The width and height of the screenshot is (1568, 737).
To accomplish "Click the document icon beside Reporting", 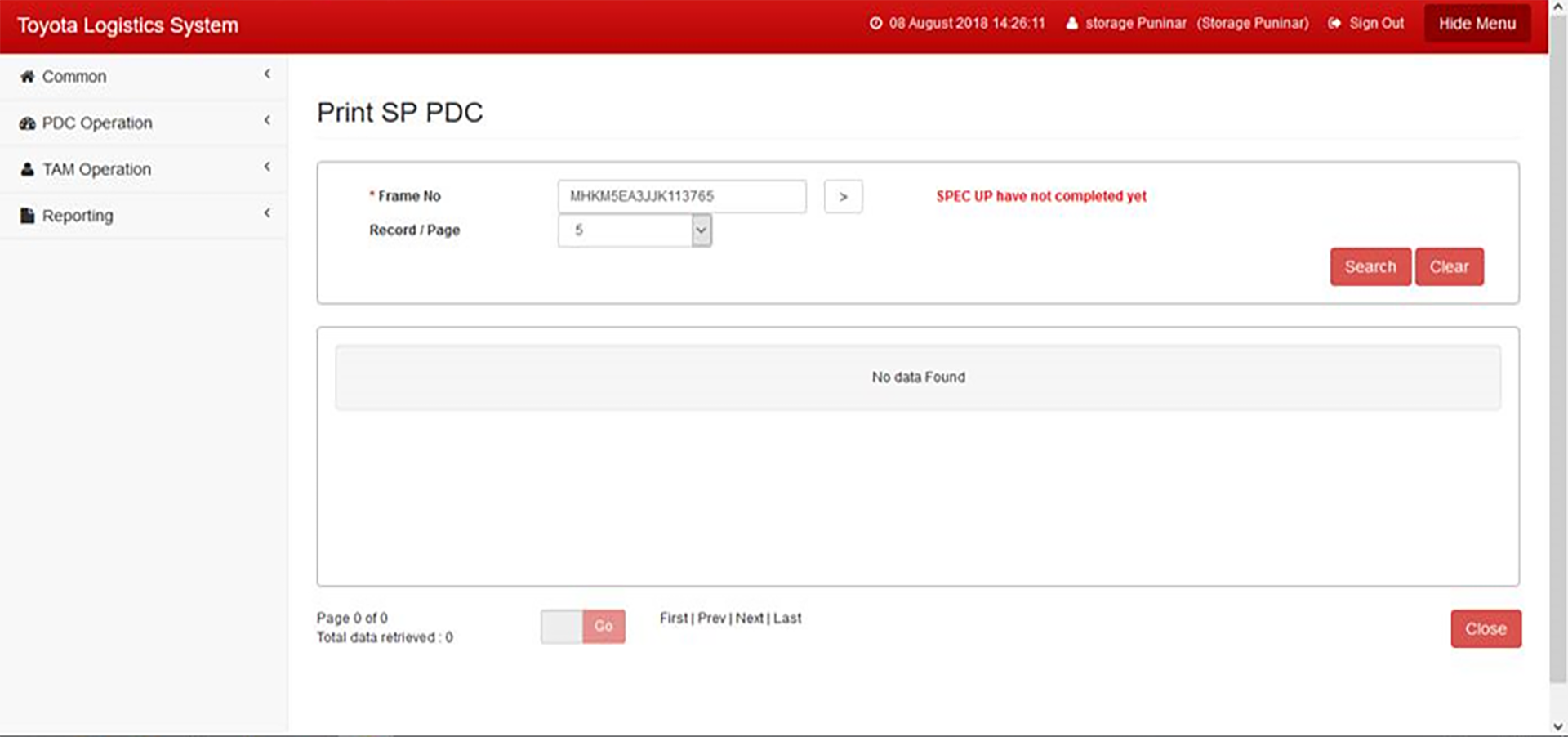I will pos(27,216).
